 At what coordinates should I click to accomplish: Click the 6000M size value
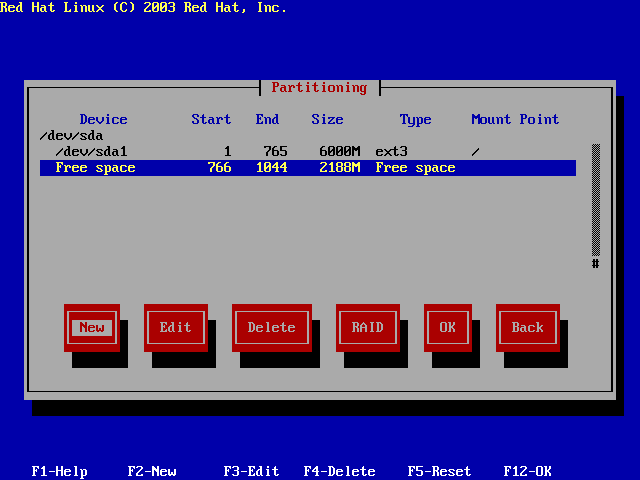[340, 152]
